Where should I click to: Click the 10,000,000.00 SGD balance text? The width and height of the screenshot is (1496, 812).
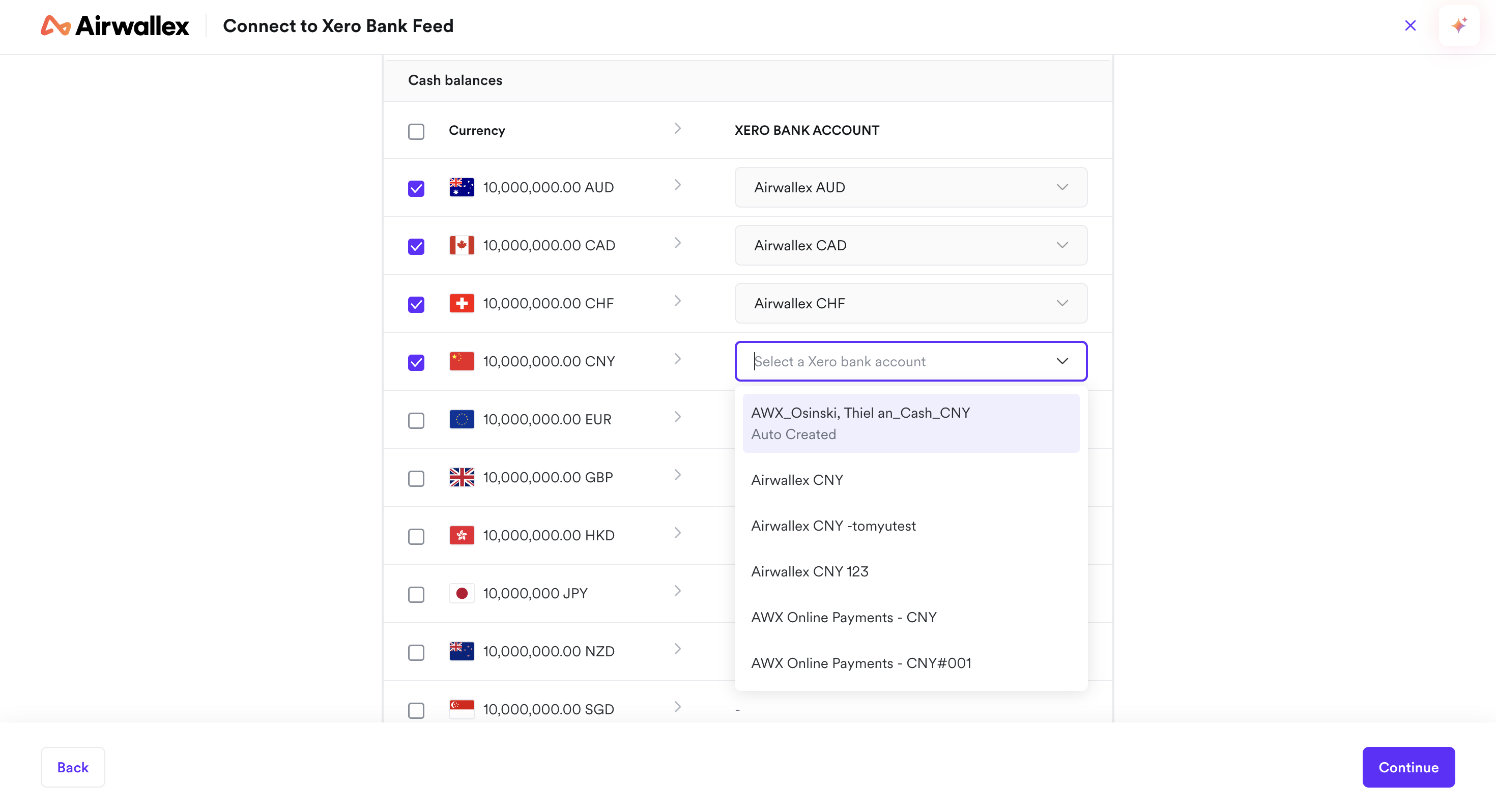[x=549, y=710]
